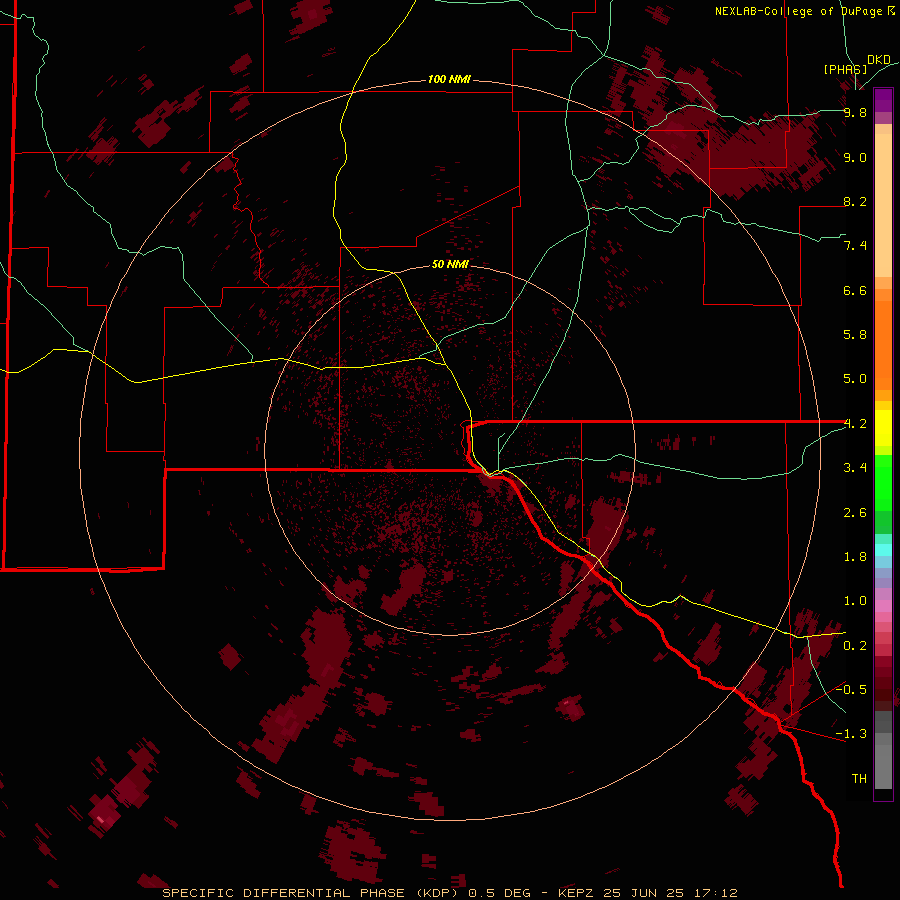Click the 5.8 scale value
Image resolution: width=900 pixels, height=900 pixels.
855,335
